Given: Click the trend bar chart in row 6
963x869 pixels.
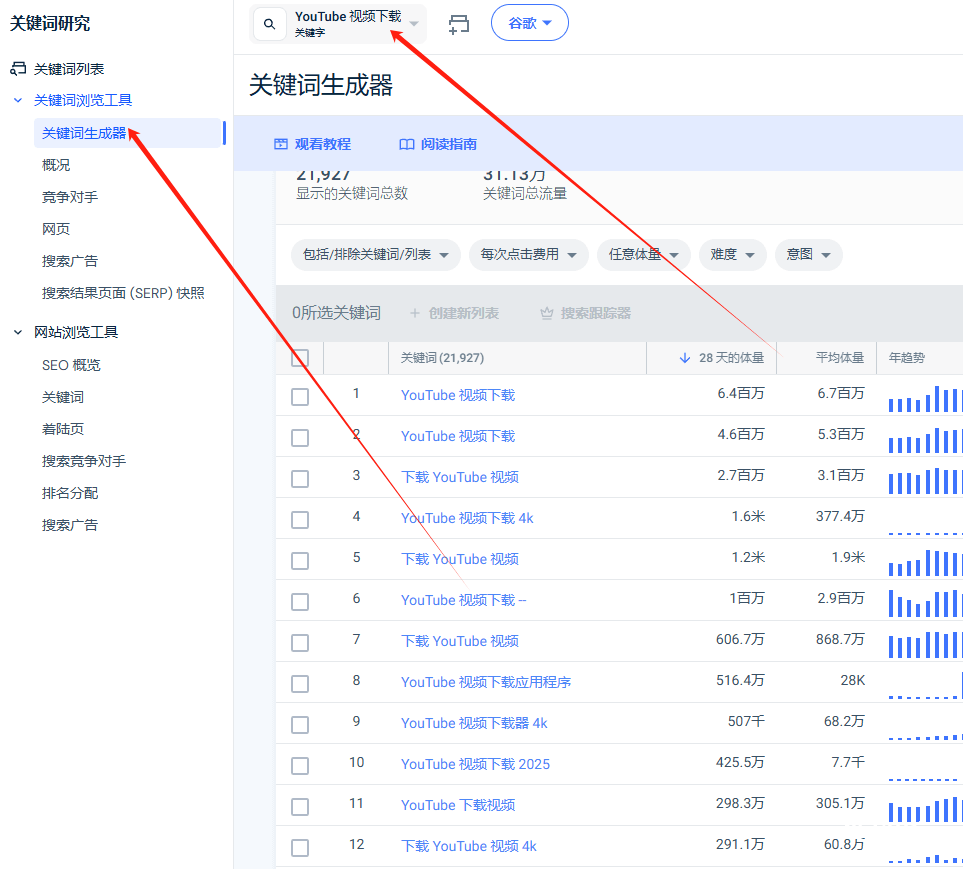Looking at the screenshot, I should pos(924,603).
